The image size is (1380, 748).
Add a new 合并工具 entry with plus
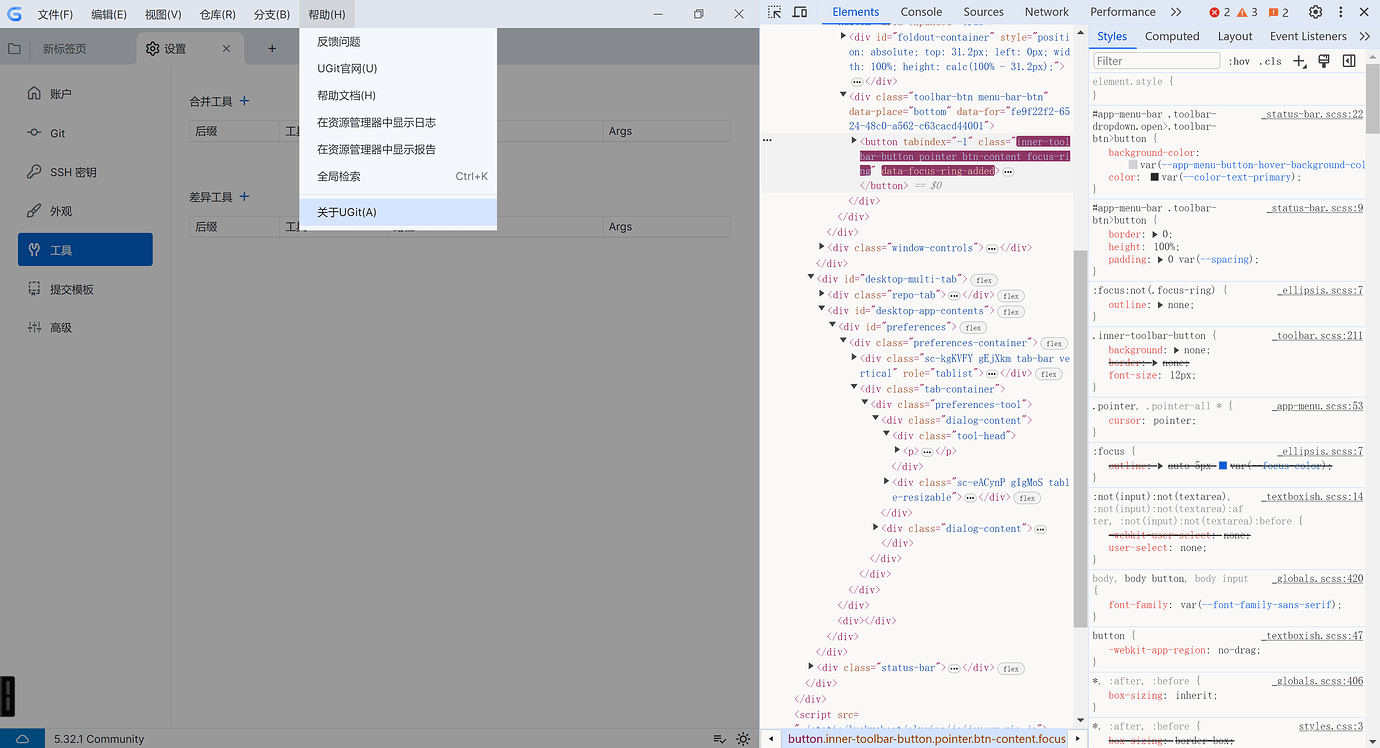(245, 101)
